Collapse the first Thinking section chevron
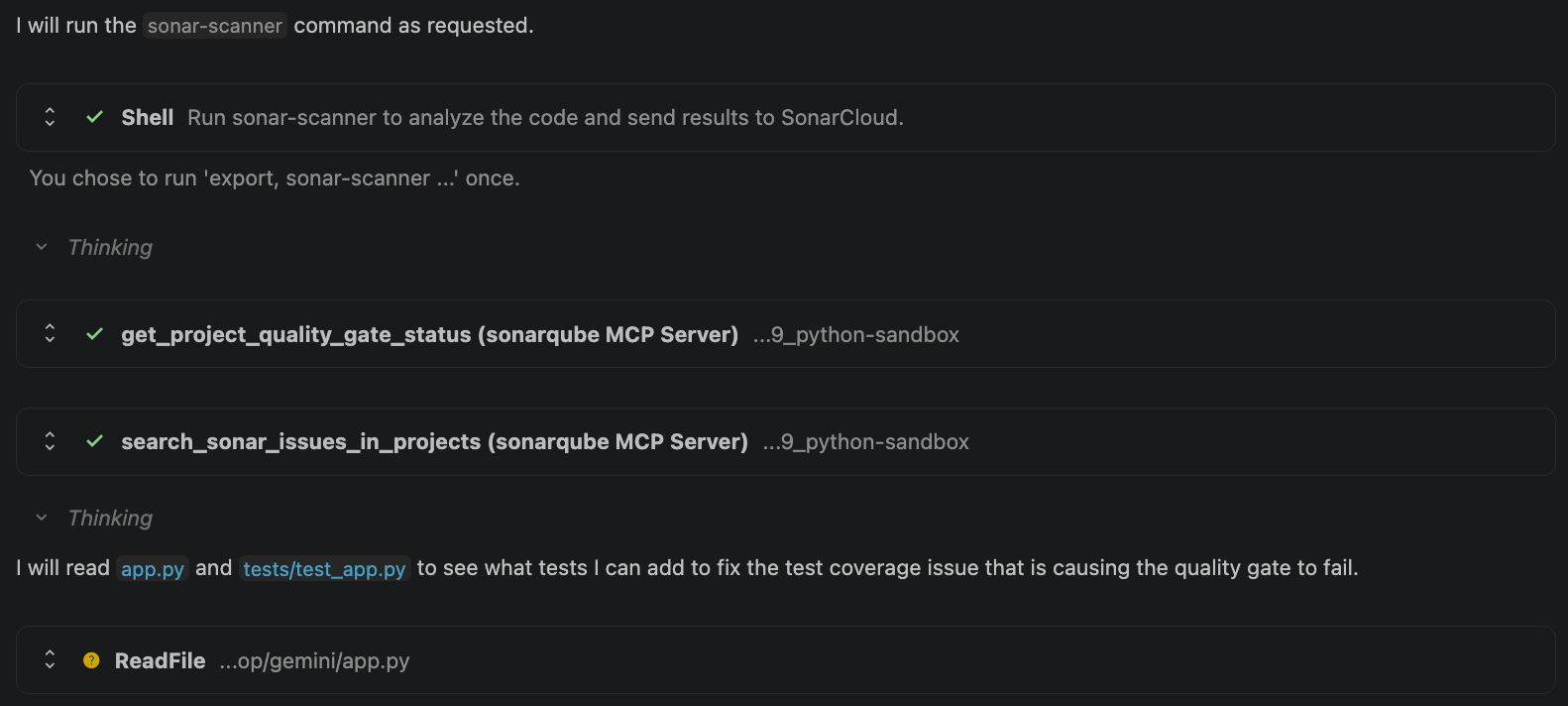Image resolution: width=1568 pixels, height=706 pixels. [42, 247]
